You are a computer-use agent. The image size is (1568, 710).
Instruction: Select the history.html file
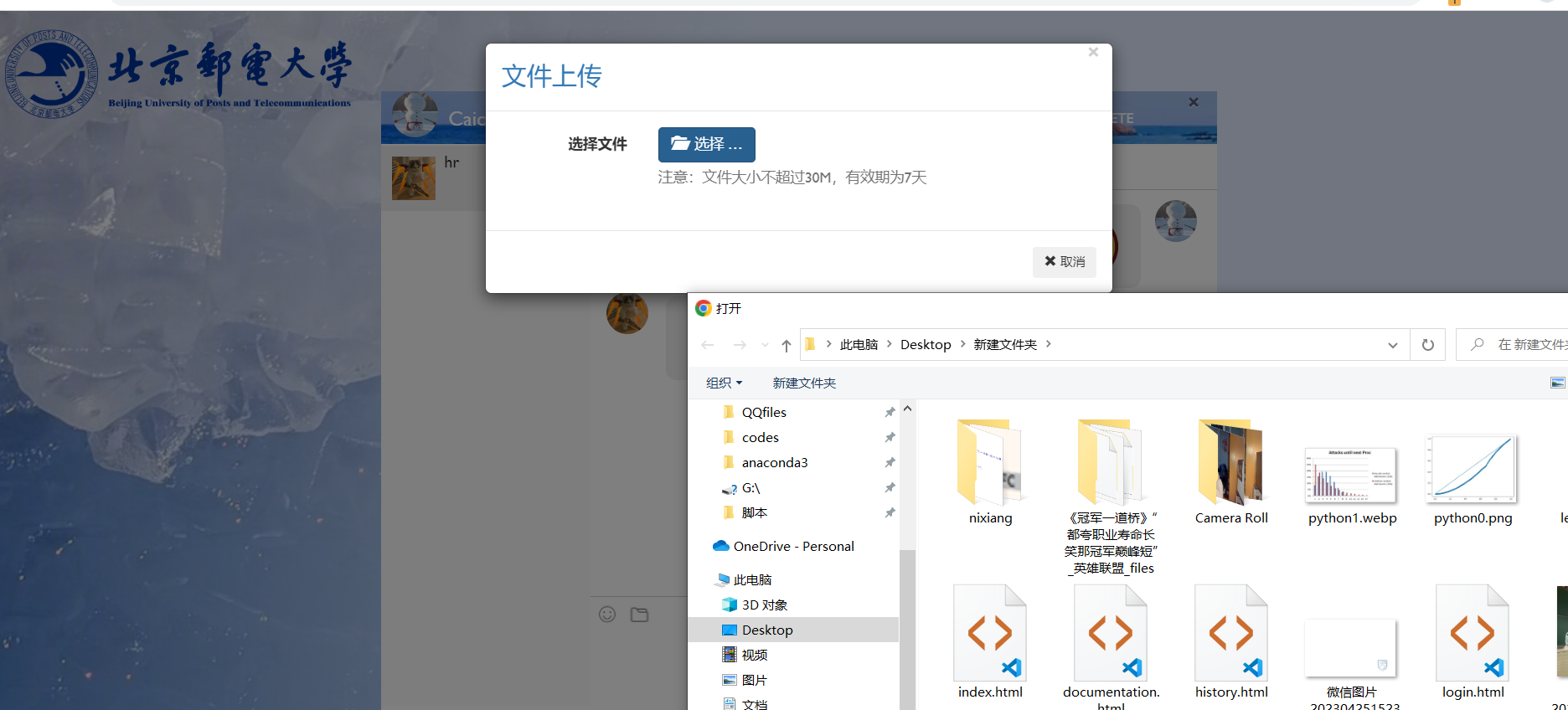(x=1231, y=633)
